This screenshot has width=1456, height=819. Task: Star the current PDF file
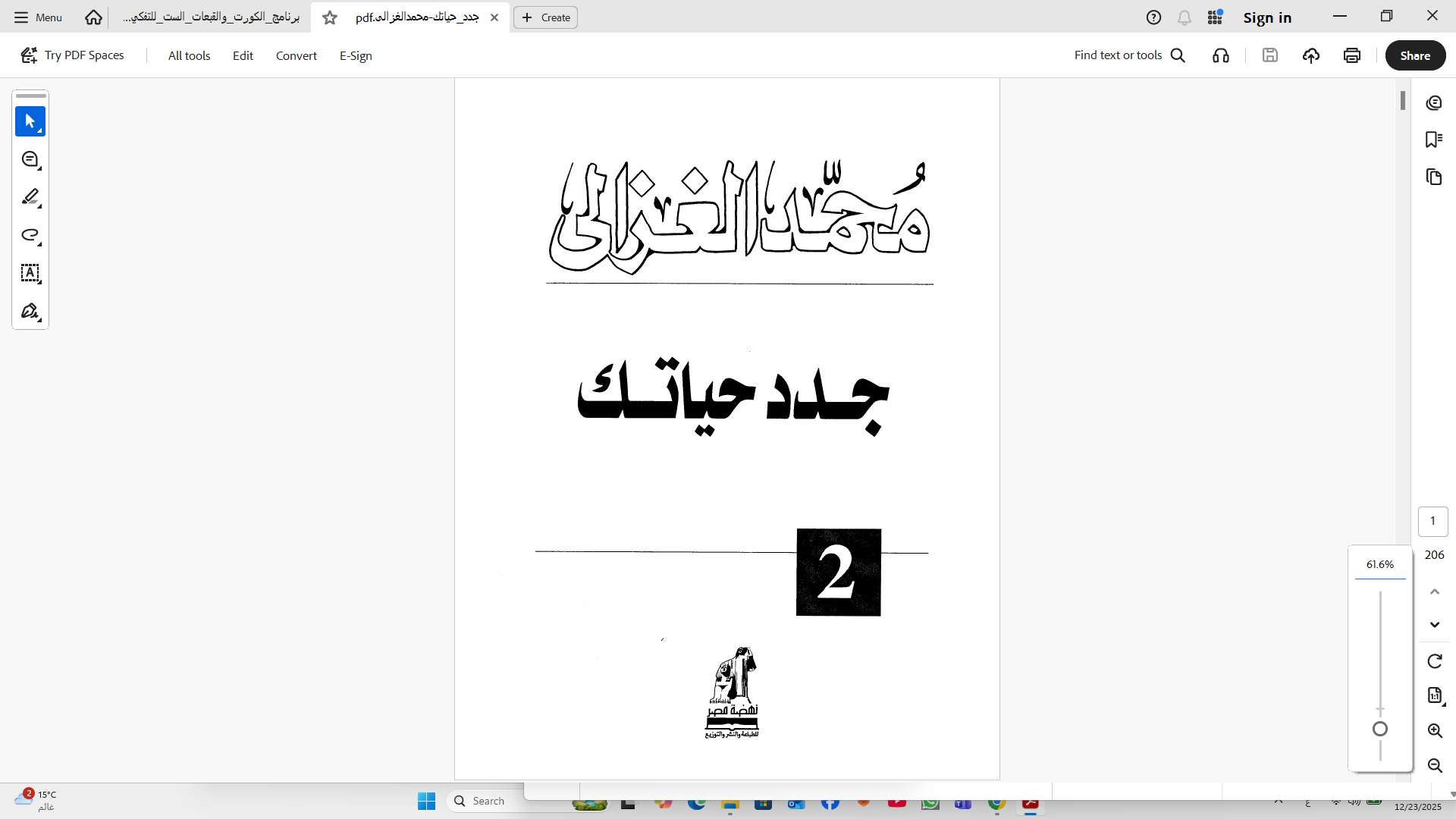pos(330,17)
